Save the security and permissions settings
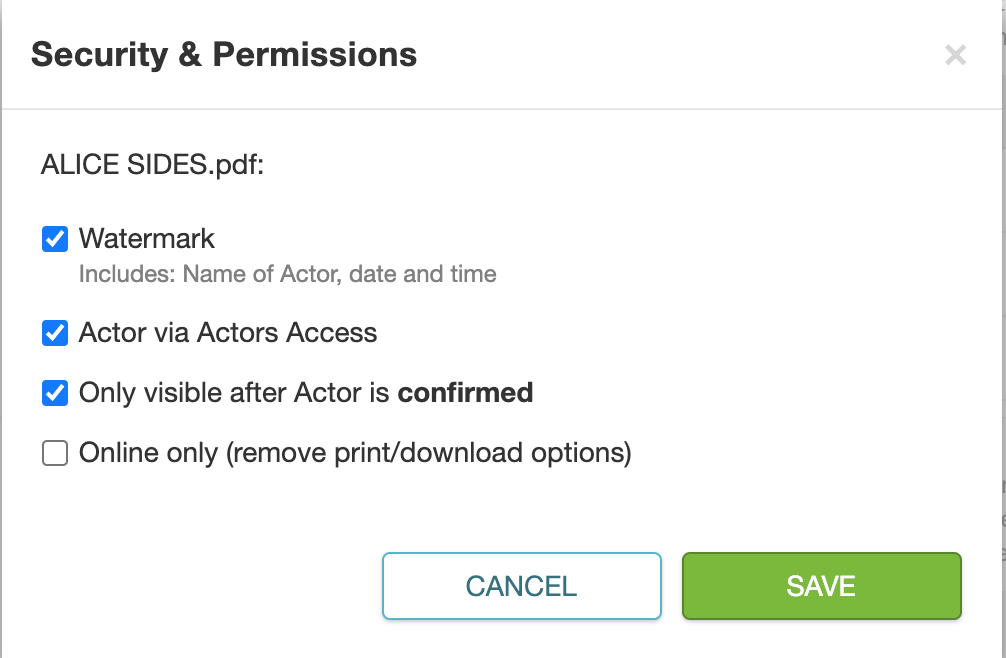The image size is (1006, 658). pyautogui.click(x=820, y=586)
